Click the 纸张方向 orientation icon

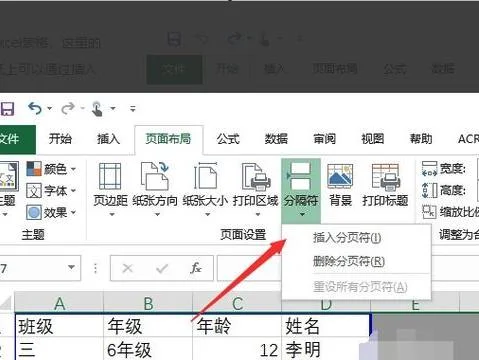click(155, 176)
